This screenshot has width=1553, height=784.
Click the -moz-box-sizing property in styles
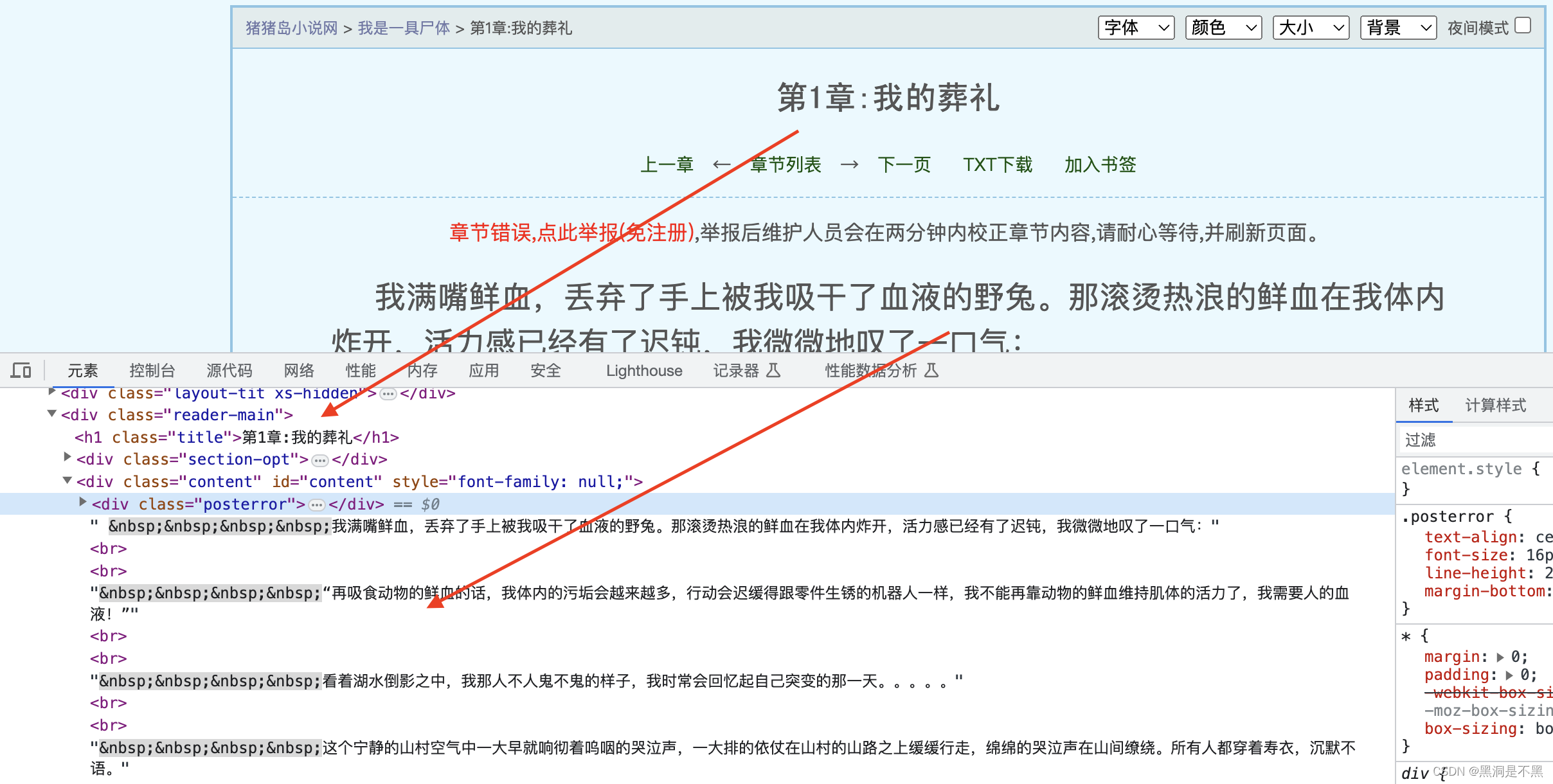click(x=1489, y=711)
